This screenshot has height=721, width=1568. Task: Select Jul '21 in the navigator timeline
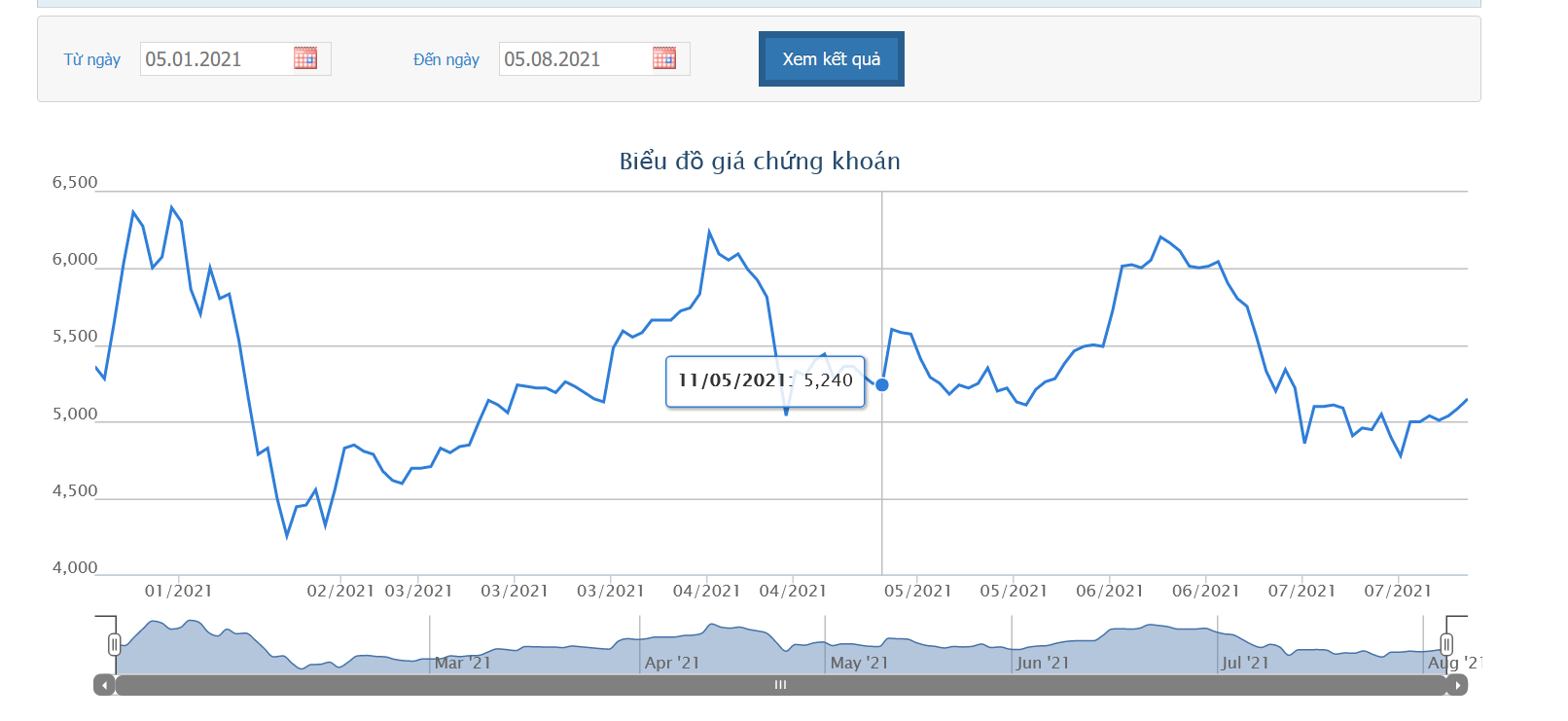[1245, 663]
